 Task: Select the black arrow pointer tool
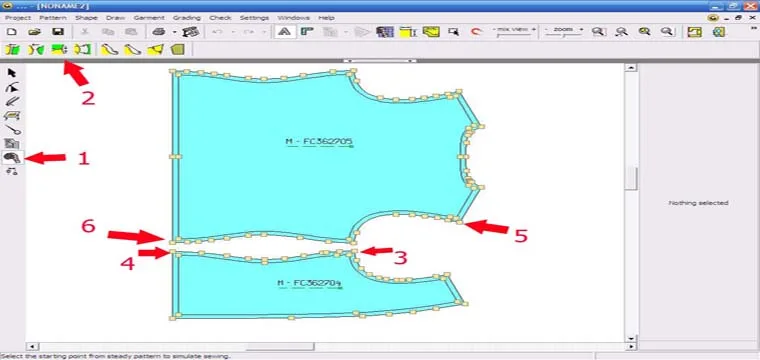click(12, 73)
